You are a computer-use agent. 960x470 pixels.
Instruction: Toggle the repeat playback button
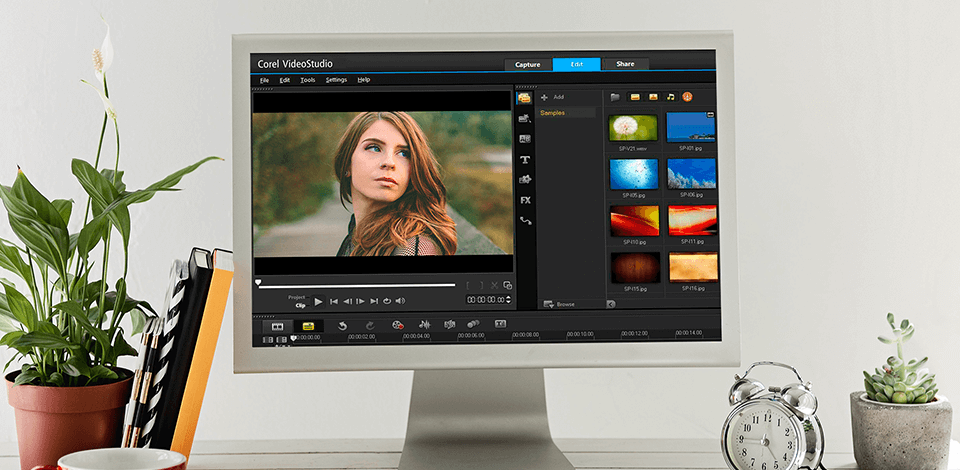tap(387, 301)
